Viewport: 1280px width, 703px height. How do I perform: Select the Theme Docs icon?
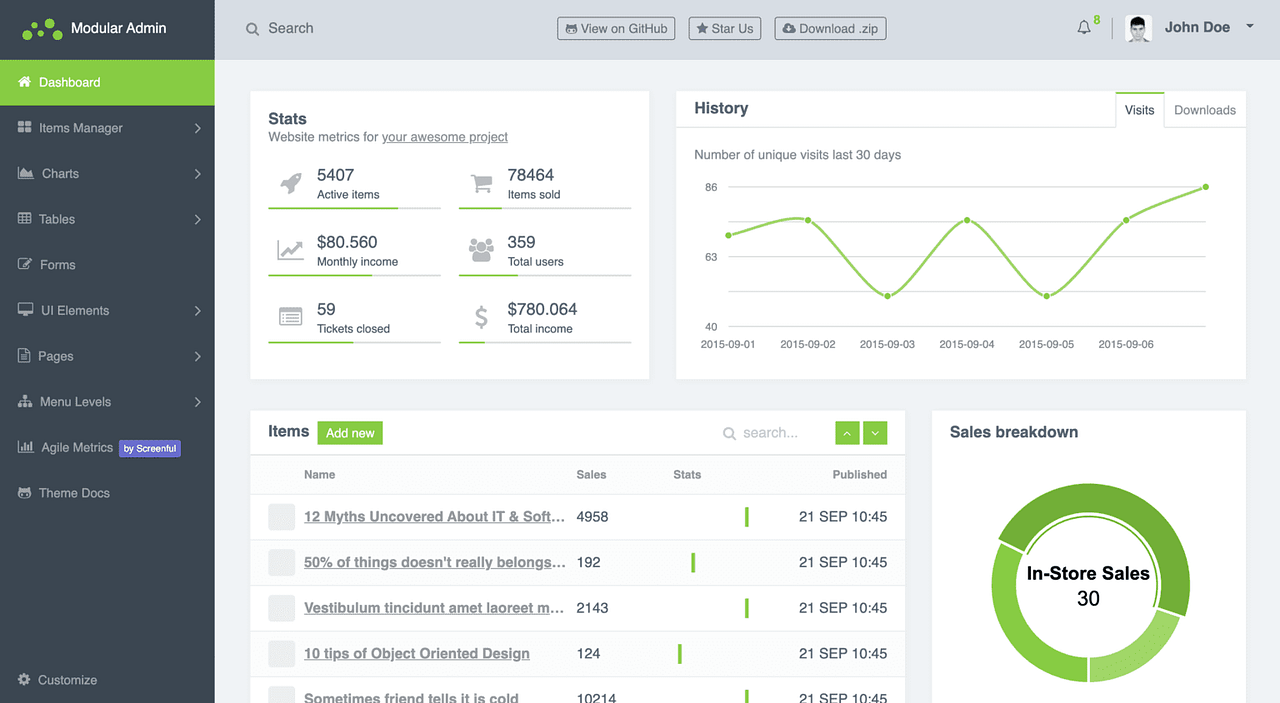click(x=25, y=492)
